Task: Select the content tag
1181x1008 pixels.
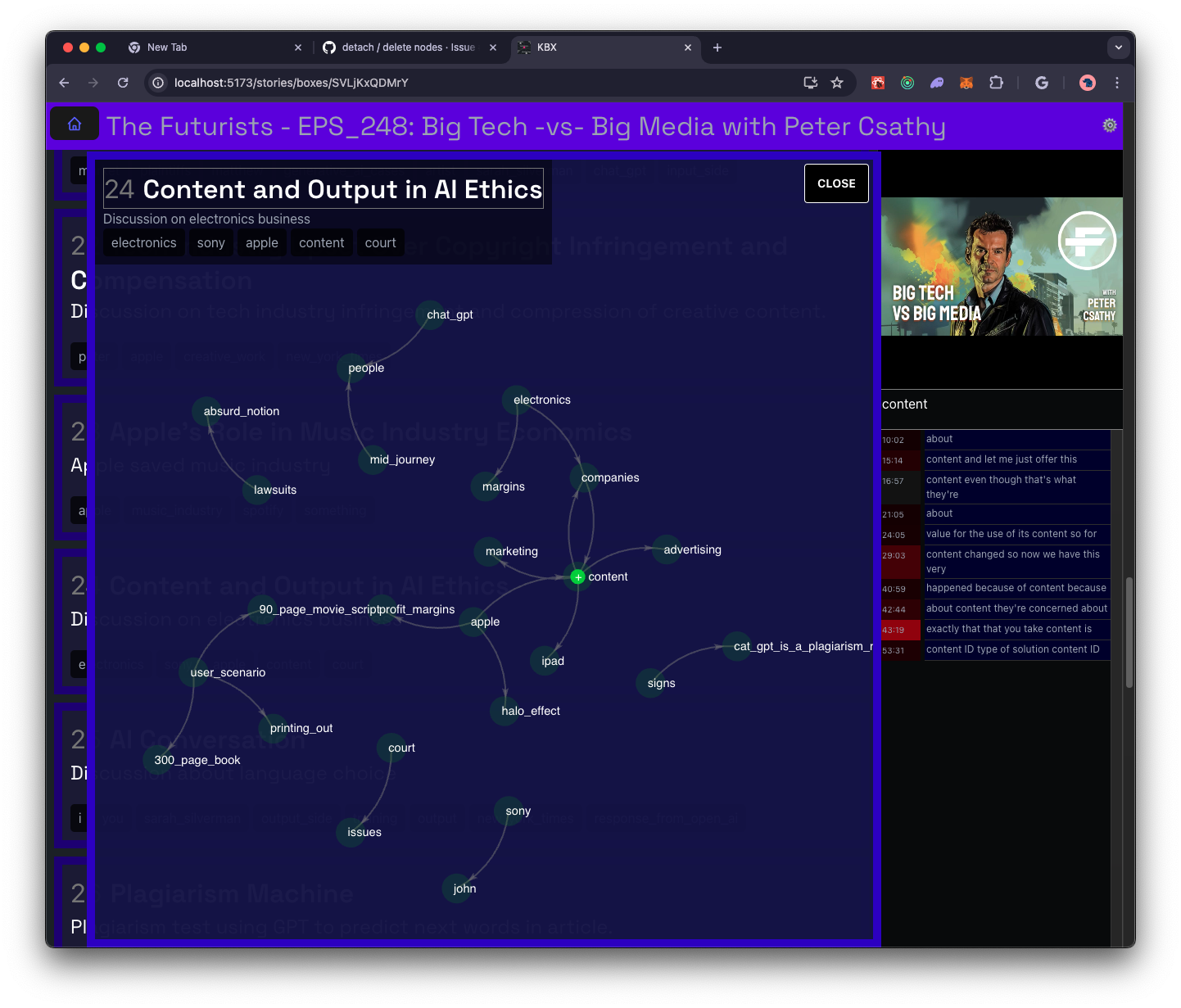Action: (x=322, y=243)
